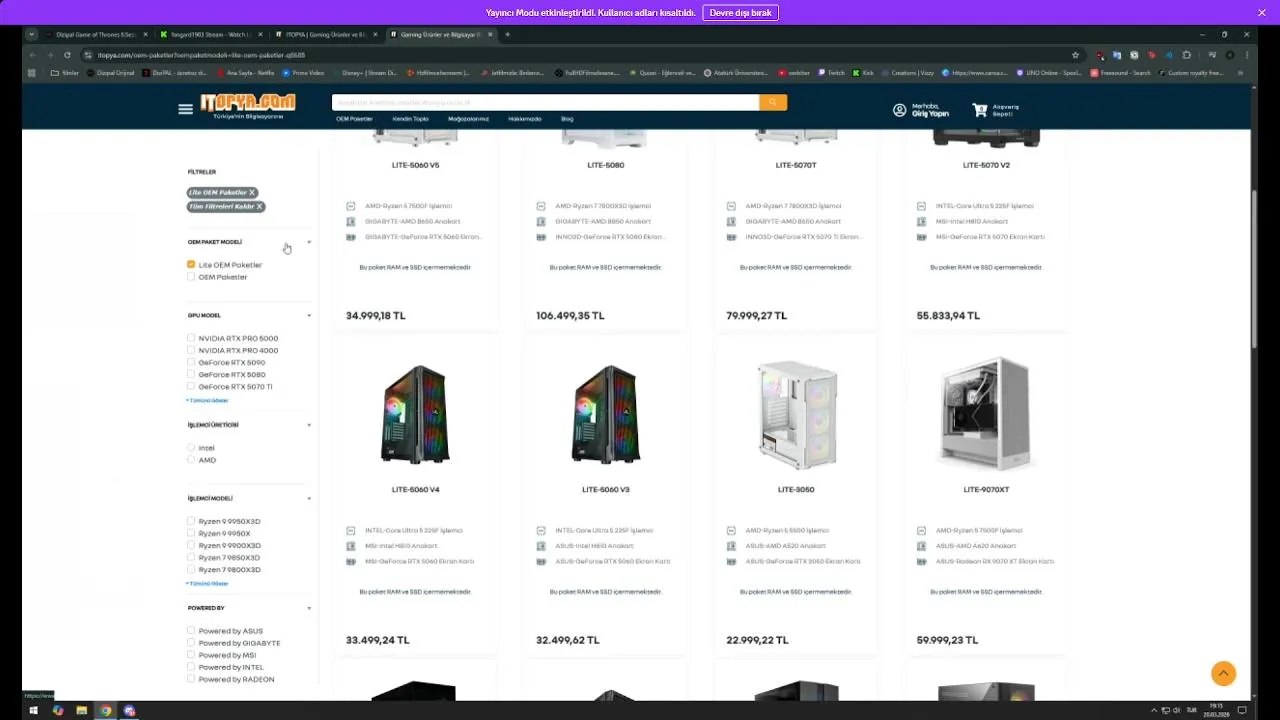1280x720 pixels.
Task: Open the Kendin Topla nav item
Action: tap(410, 119)
